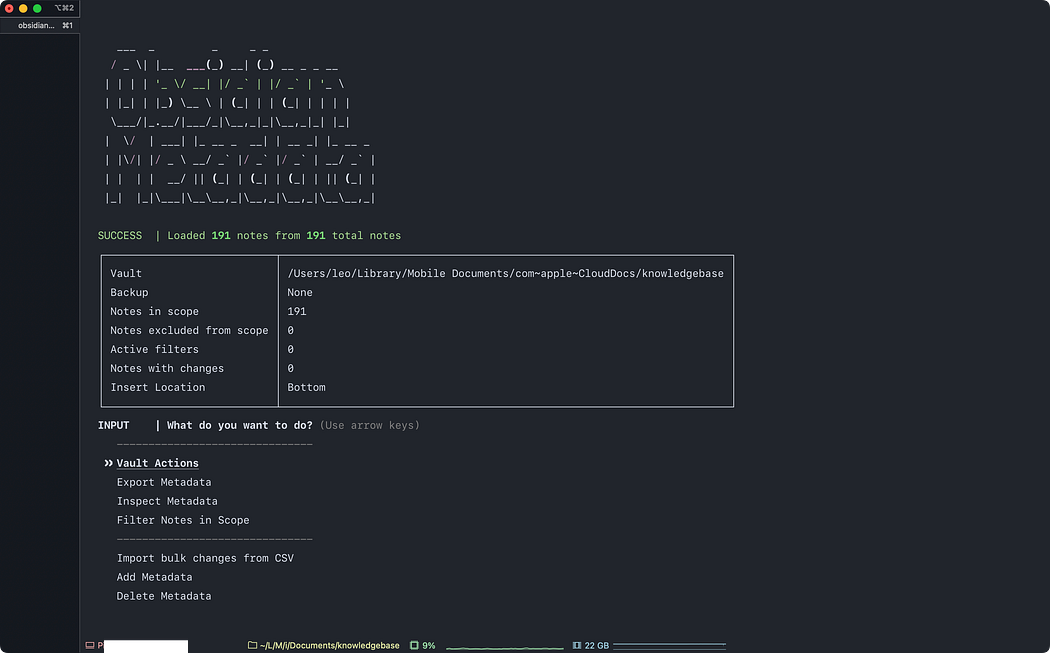Click the CPU usage graph line
Viewport: 1050px width, 653px height.
[505, 648]
